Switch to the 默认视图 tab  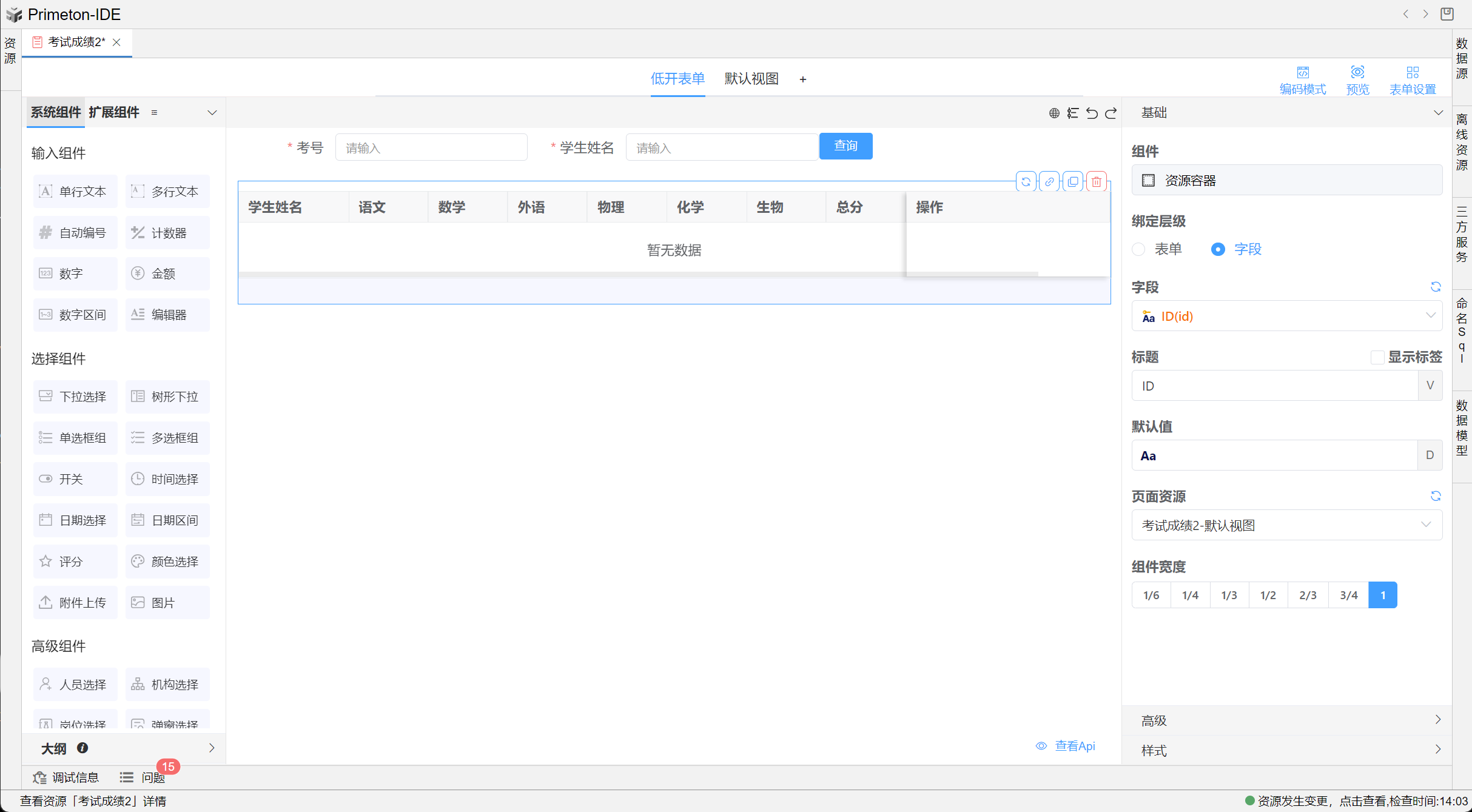(x=751, y=79)
